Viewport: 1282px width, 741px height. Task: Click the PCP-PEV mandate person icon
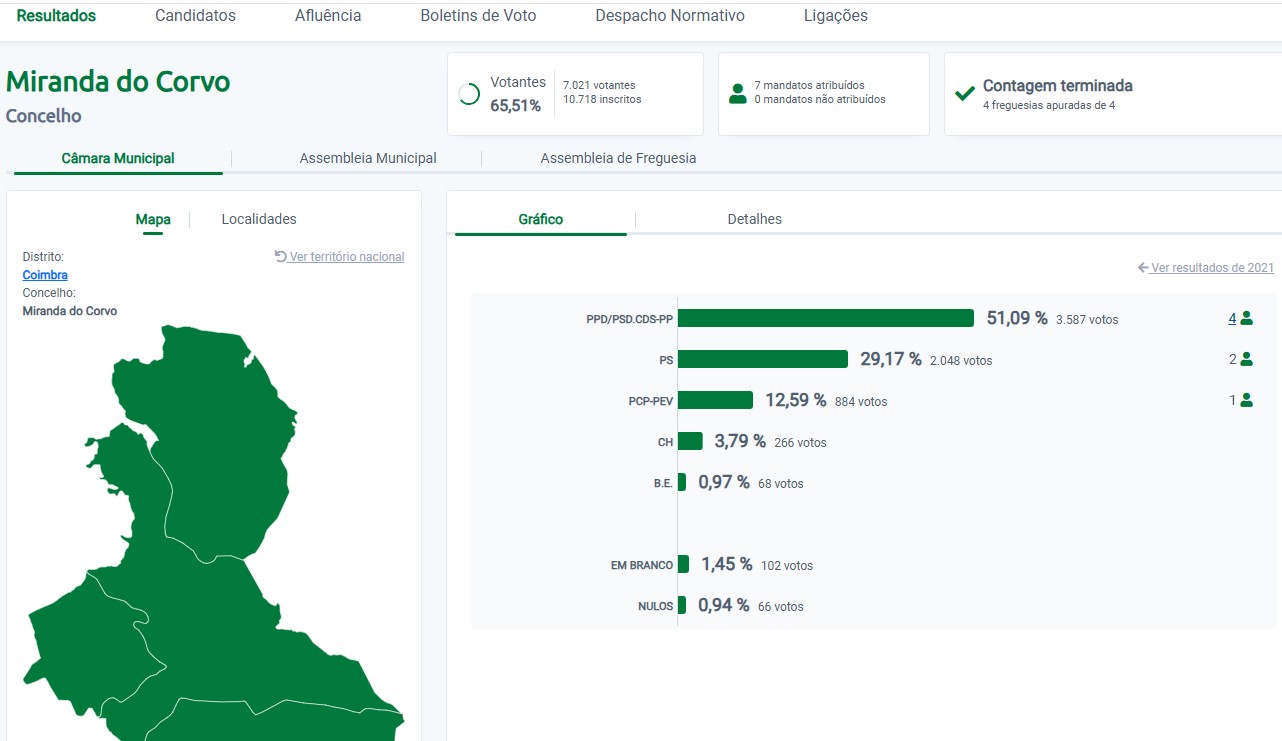tap(1246, 400)
